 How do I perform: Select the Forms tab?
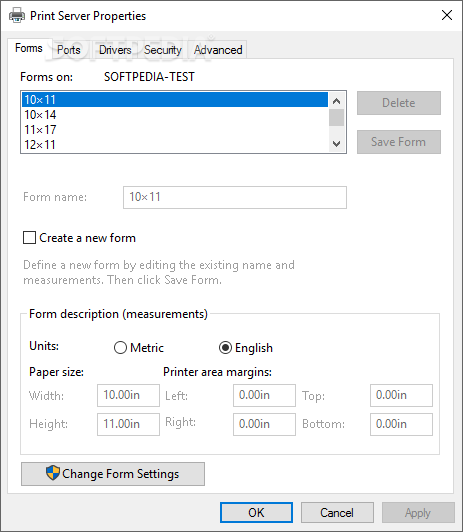tap(29, 48)
